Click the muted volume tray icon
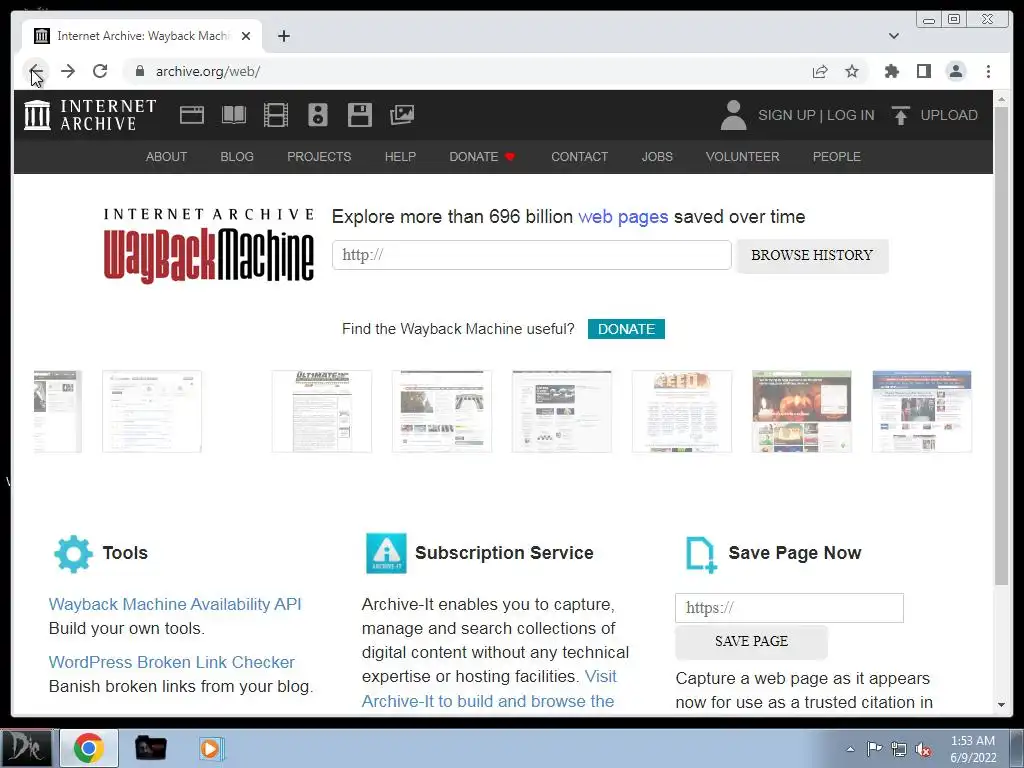The image size is (1024, 768). point(923,750)
